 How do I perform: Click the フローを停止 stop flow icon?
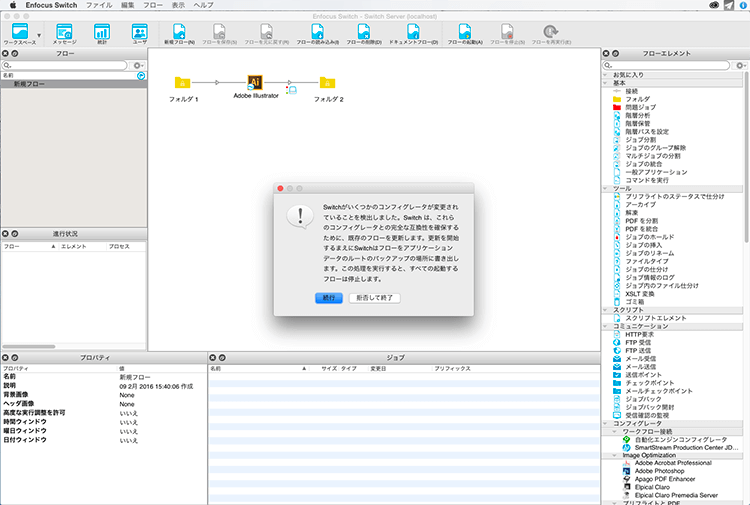[x=507, y=33]
